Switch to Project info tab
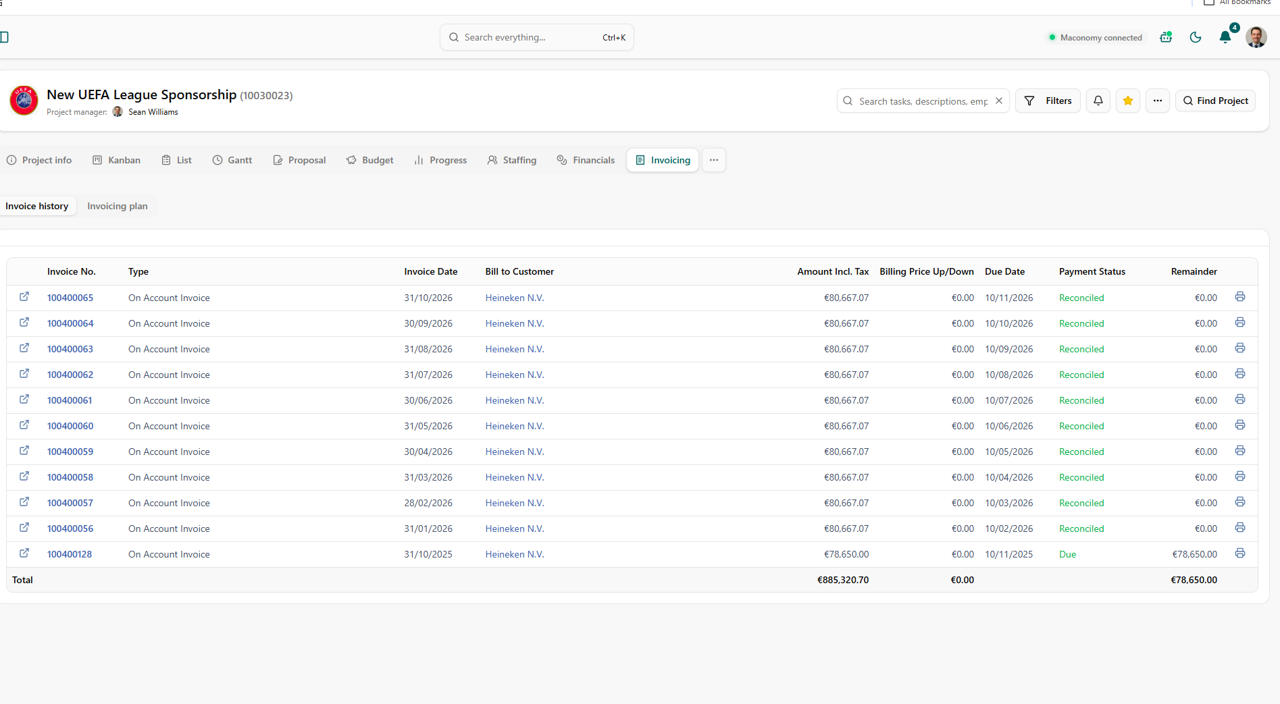The height and width of the screenshot is (704, 1280). click(x=39, y=160)
